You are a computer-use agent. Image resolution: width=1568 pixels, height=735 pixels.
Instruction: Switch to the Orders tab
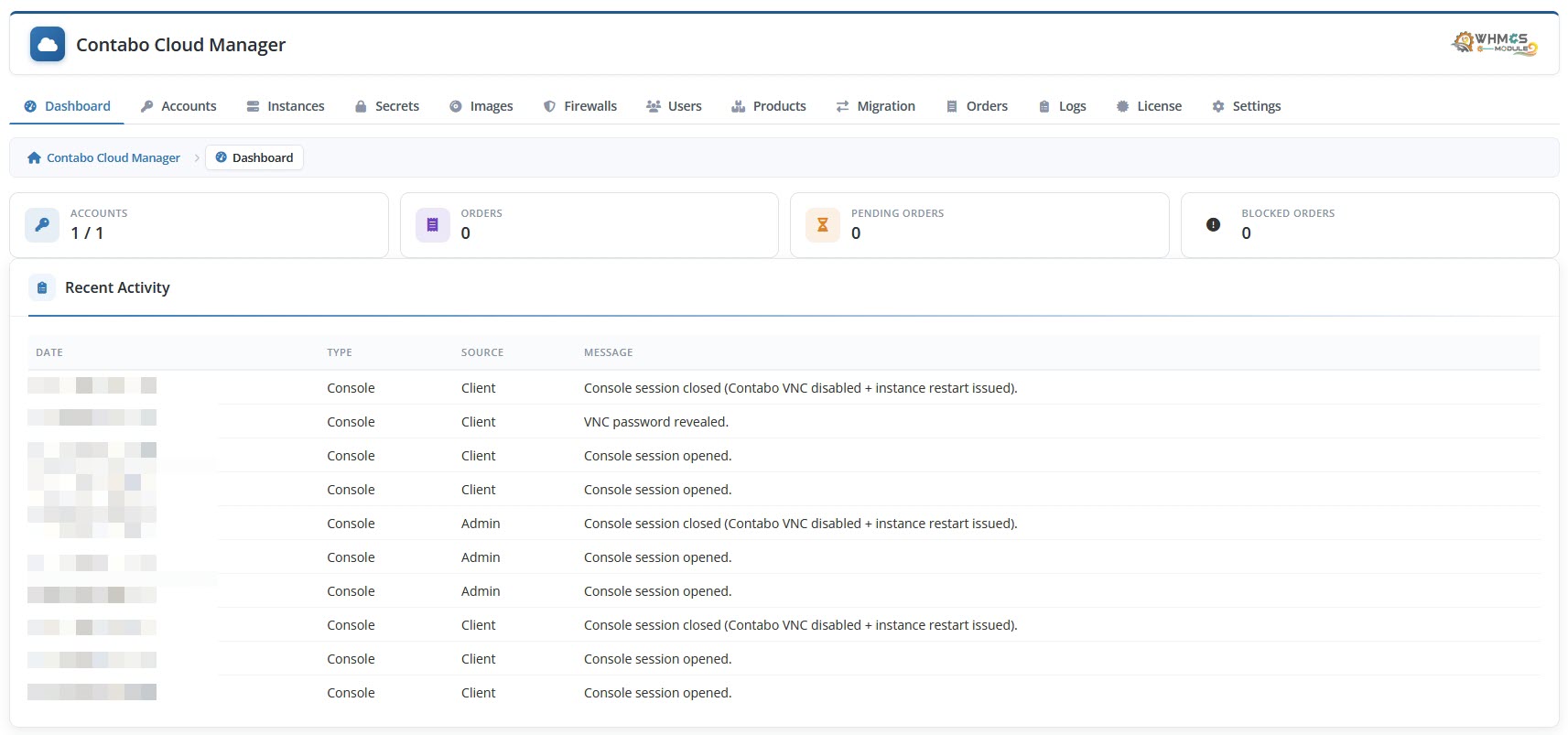click(x=978, y=106)
